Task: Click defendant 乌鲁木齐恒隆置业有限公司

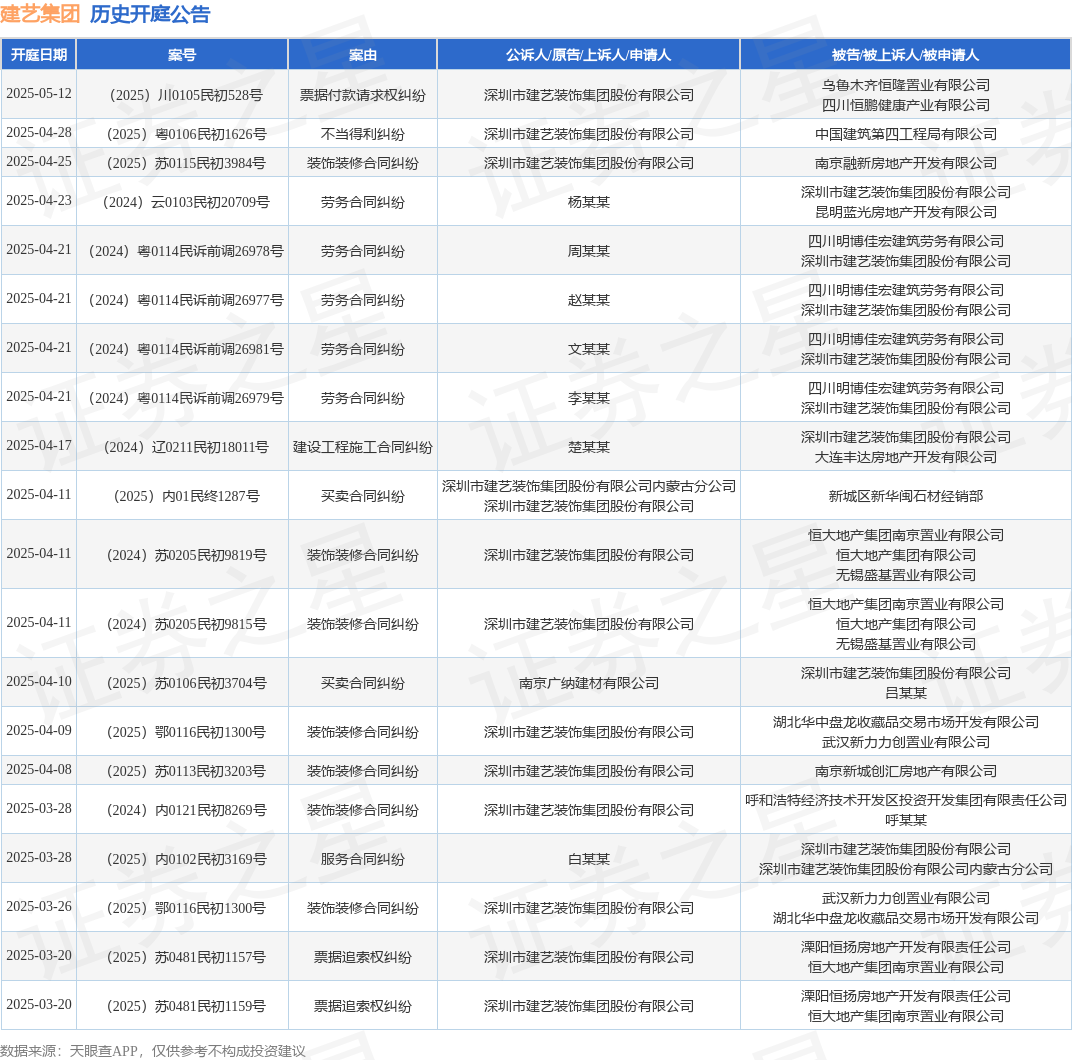Action: click(906, 85)
